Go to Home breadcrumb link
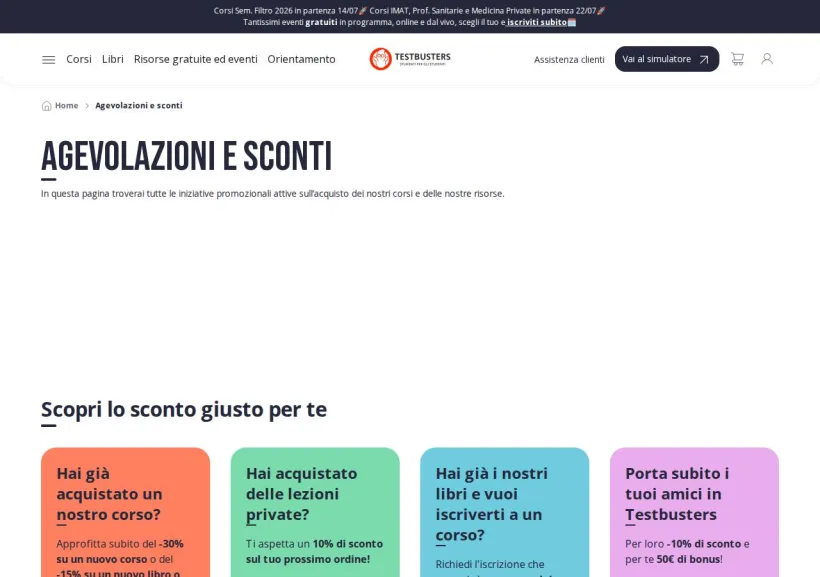 tap(66, 106)
